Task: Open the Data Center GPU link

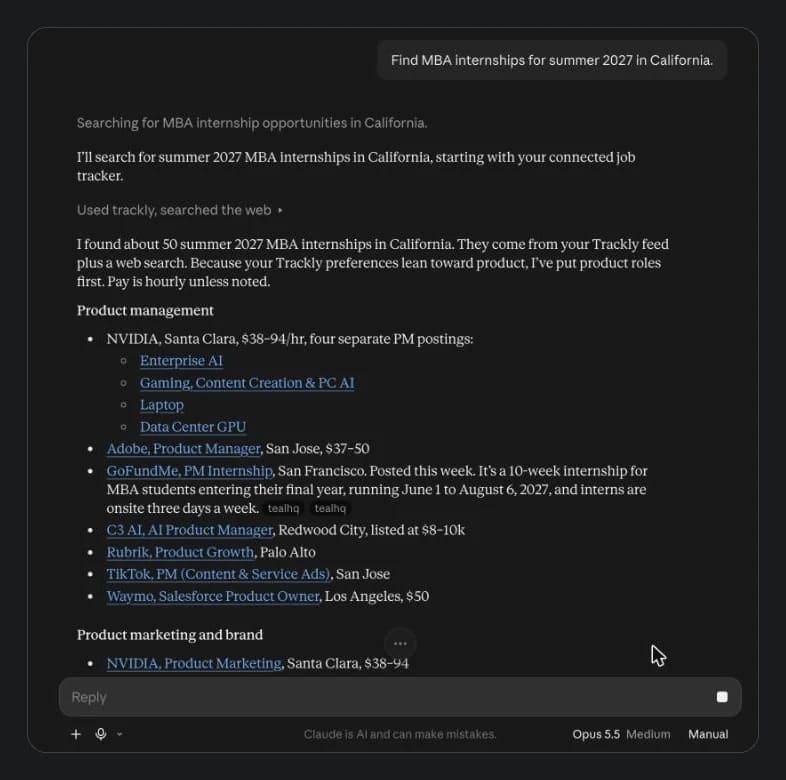Action: point(192,427)
